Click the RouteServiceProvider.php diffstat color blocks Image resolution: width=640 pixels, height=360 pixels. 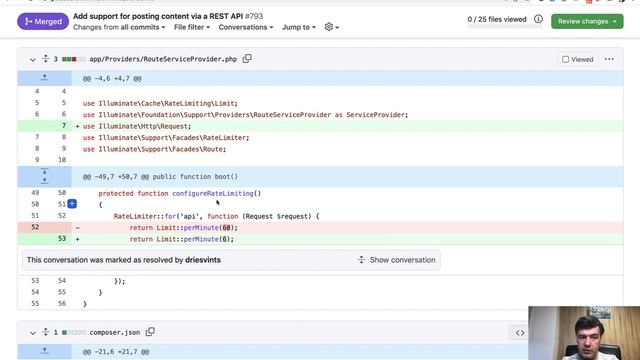(x=74, y=59)
